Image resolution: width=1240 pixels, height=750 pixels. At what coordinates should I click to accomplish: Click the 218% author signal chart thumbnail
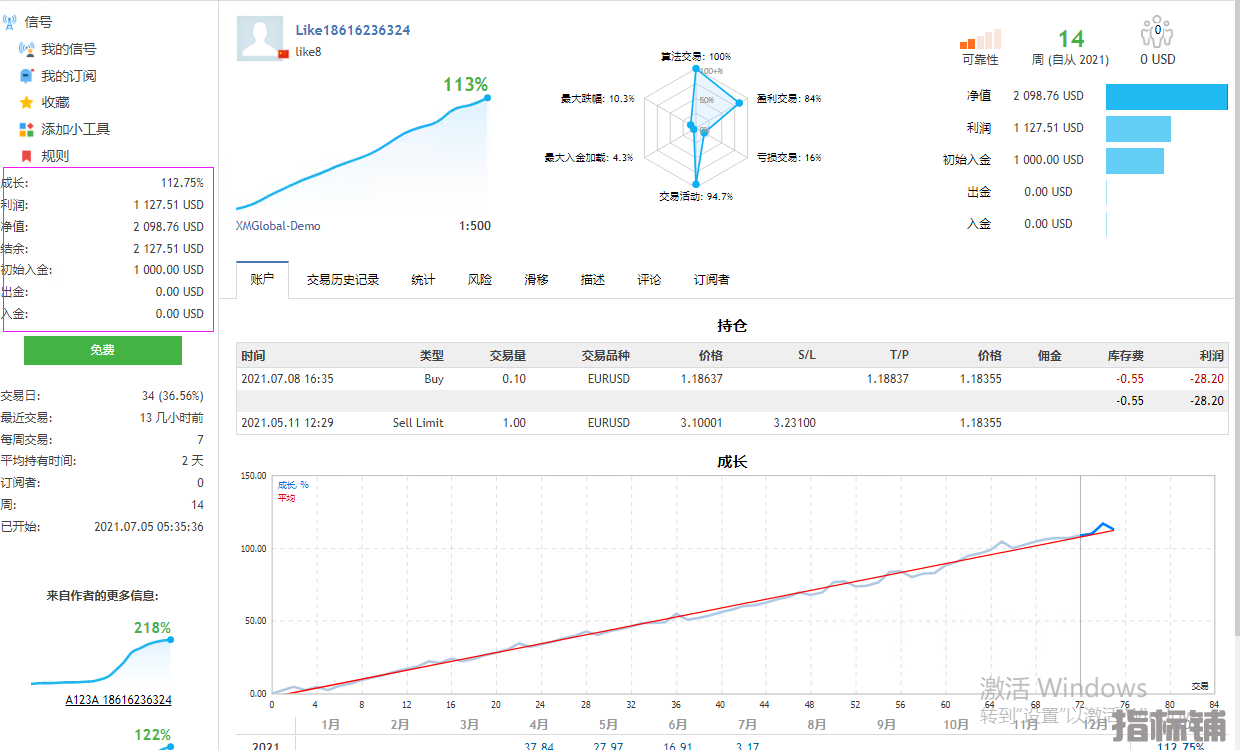(x=101, y=662)
